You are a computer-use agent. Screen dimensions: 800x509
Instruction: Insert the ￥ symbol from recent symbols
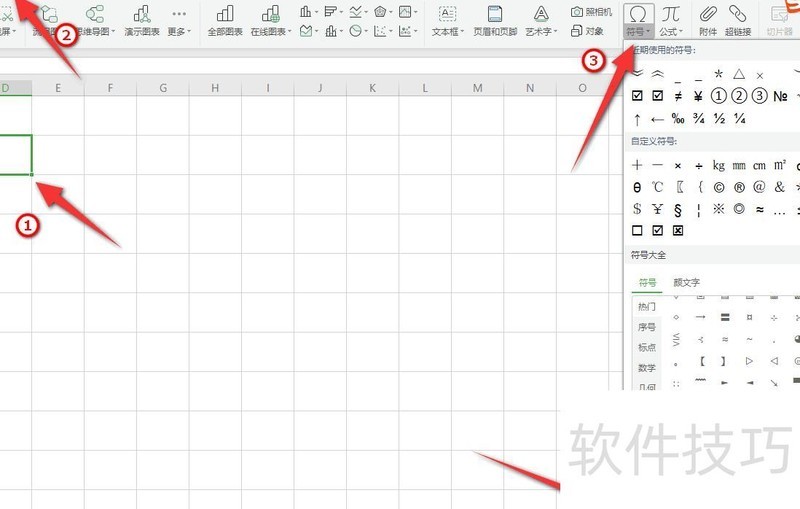pos(698,96)
